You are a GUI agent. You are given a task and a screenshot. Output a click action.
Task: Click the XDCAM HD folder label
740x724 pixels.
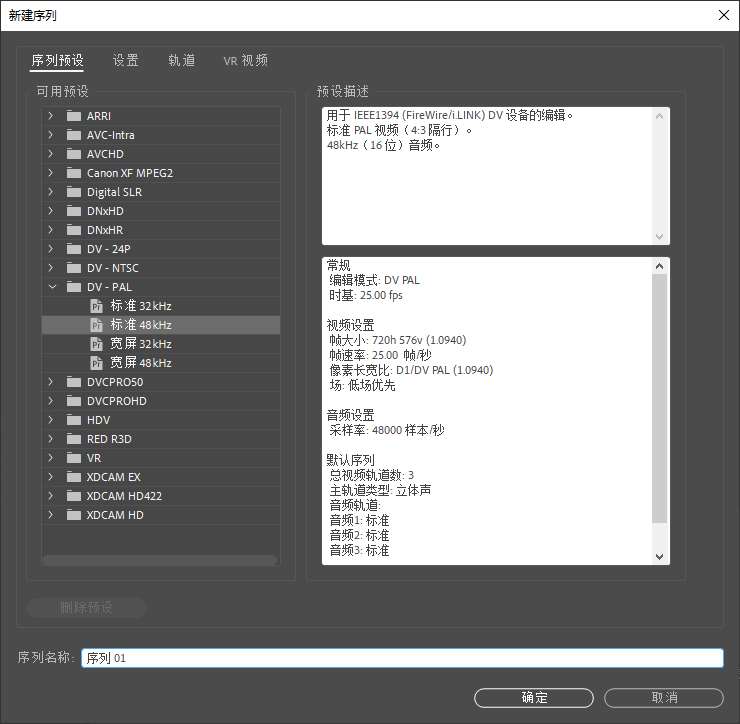pos(115,515)
